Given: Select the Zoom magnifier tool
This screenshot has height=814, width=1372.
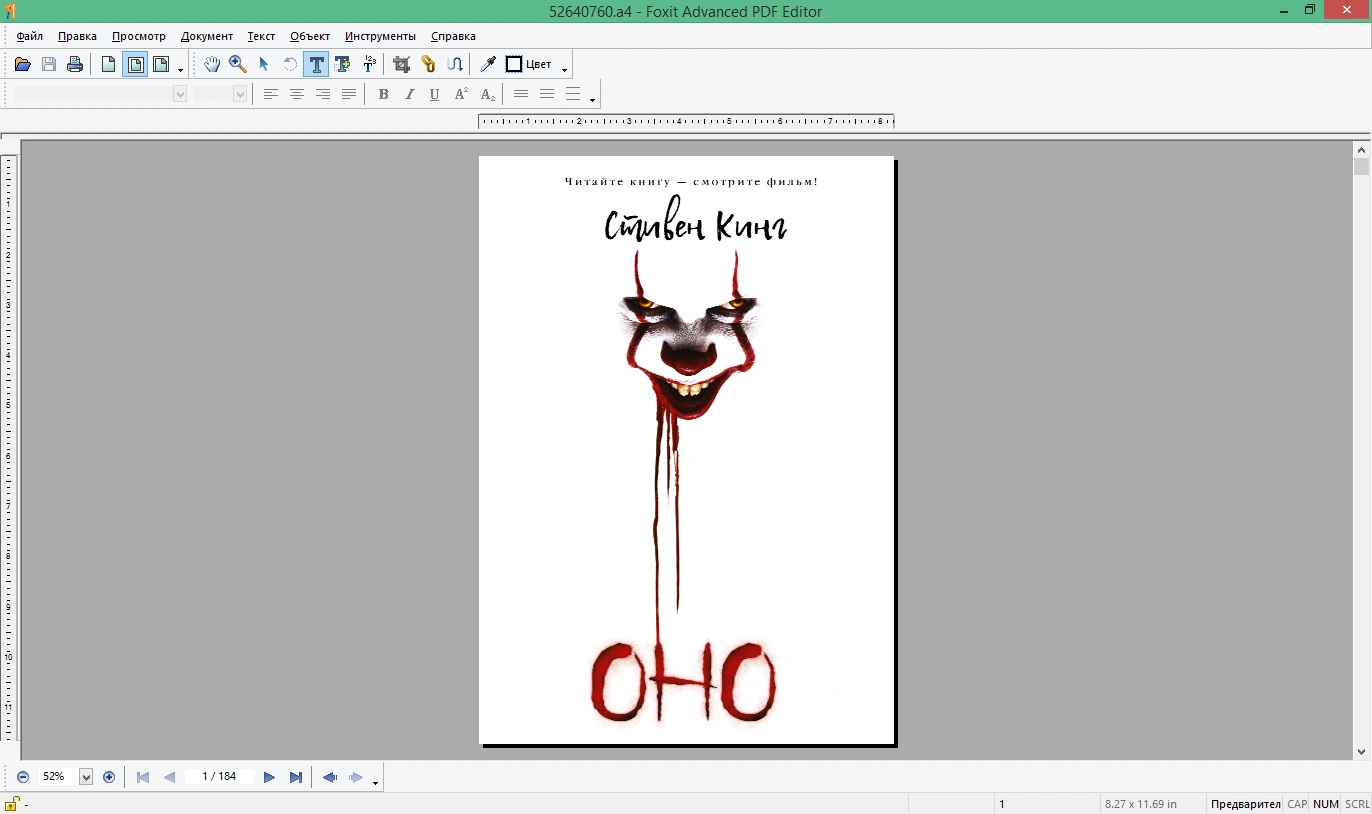Looking at the screenshot, I should (238, 65).
